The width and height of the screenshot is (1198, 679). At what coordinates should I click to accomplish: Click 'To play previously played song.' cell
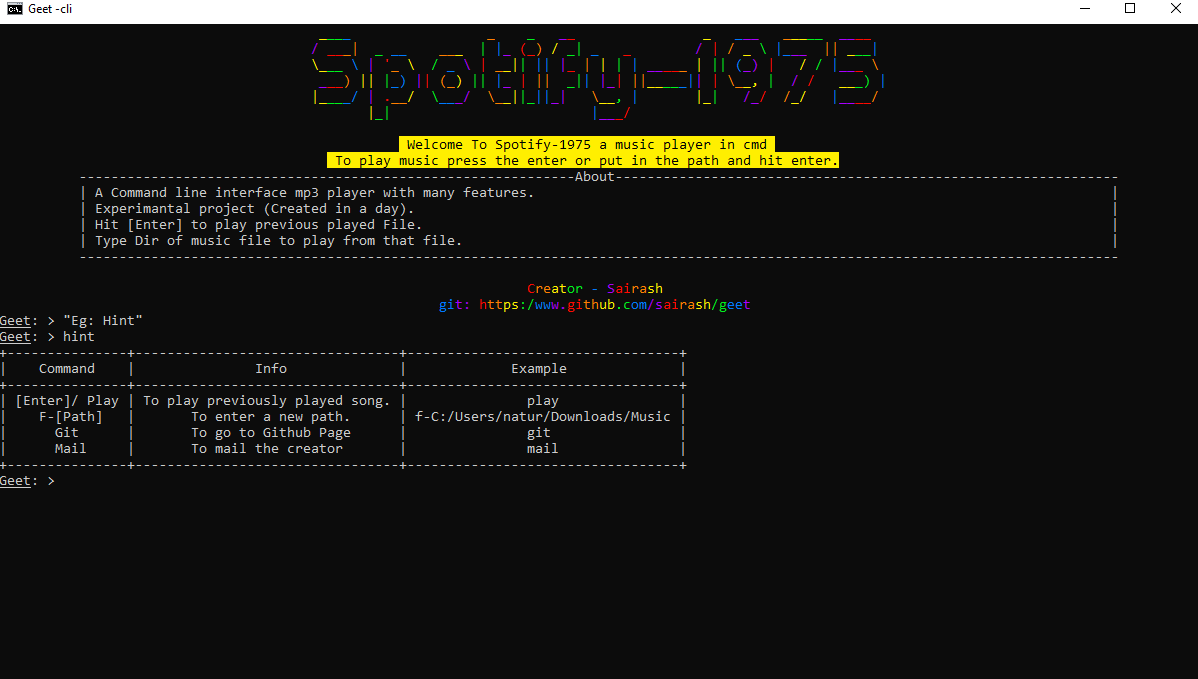coord(267,401)
